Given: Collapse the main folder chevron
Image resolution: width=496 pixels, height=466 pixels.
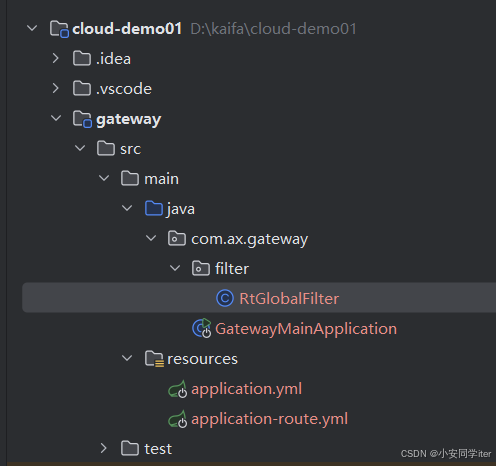Looking at the screenshot, I should click(x=104, y=178).
